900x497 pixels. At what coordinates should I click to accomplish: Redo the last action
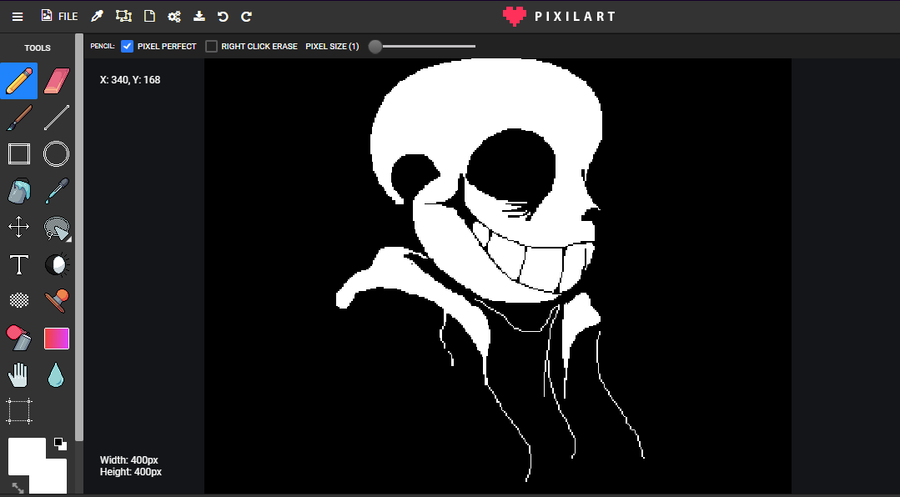tap(246, 17)
